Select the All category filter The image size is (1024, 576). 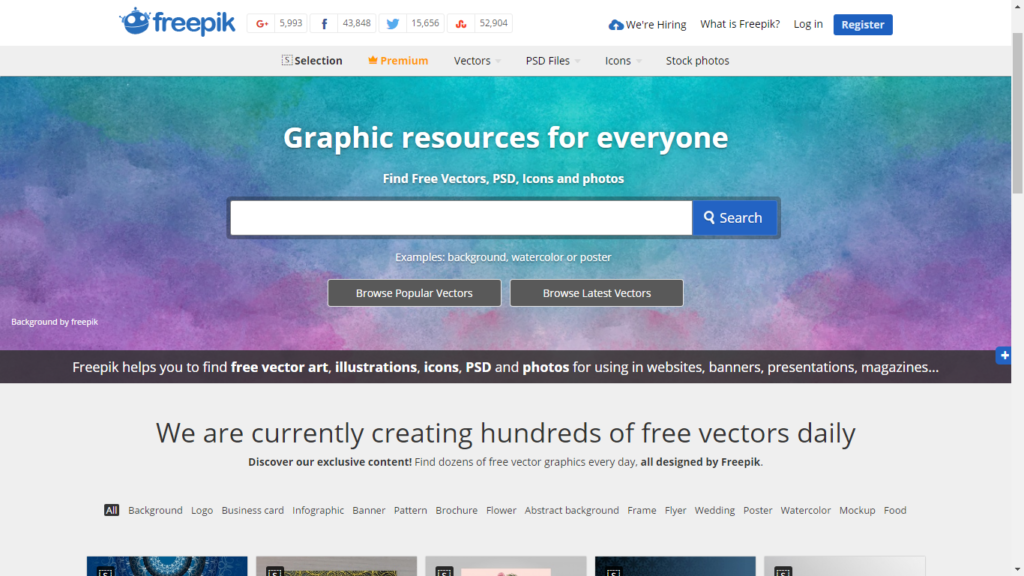(111, 510)
